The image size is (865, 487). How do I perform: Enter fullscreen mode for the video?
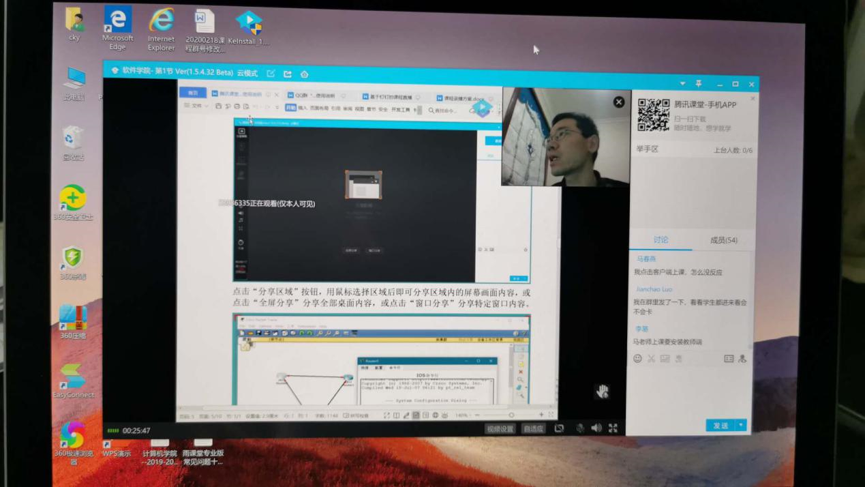[x=613, y=428]
